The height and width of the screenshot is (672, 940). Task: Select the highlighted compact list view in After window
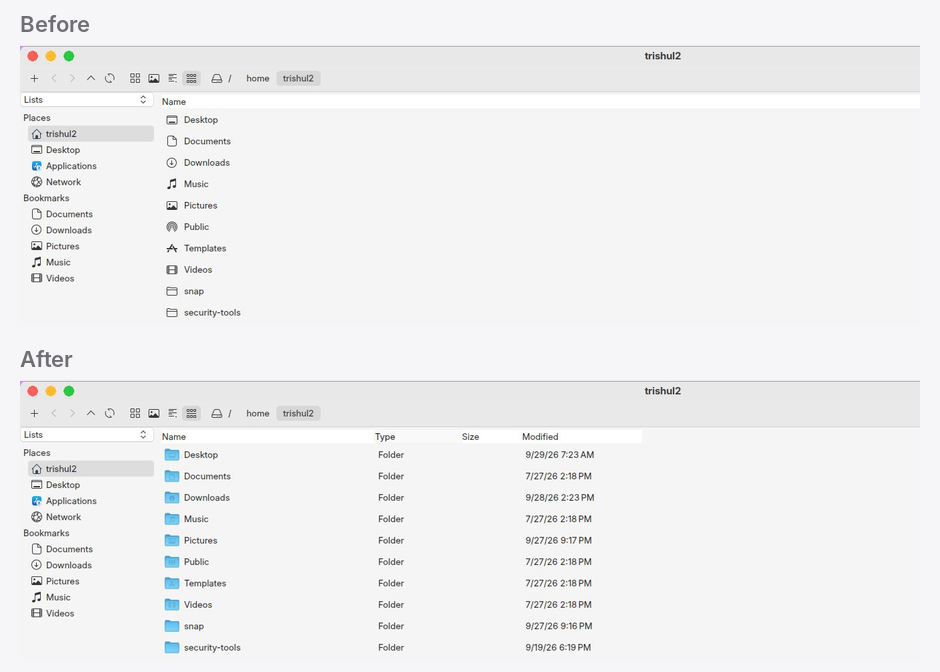click(191, 414)
